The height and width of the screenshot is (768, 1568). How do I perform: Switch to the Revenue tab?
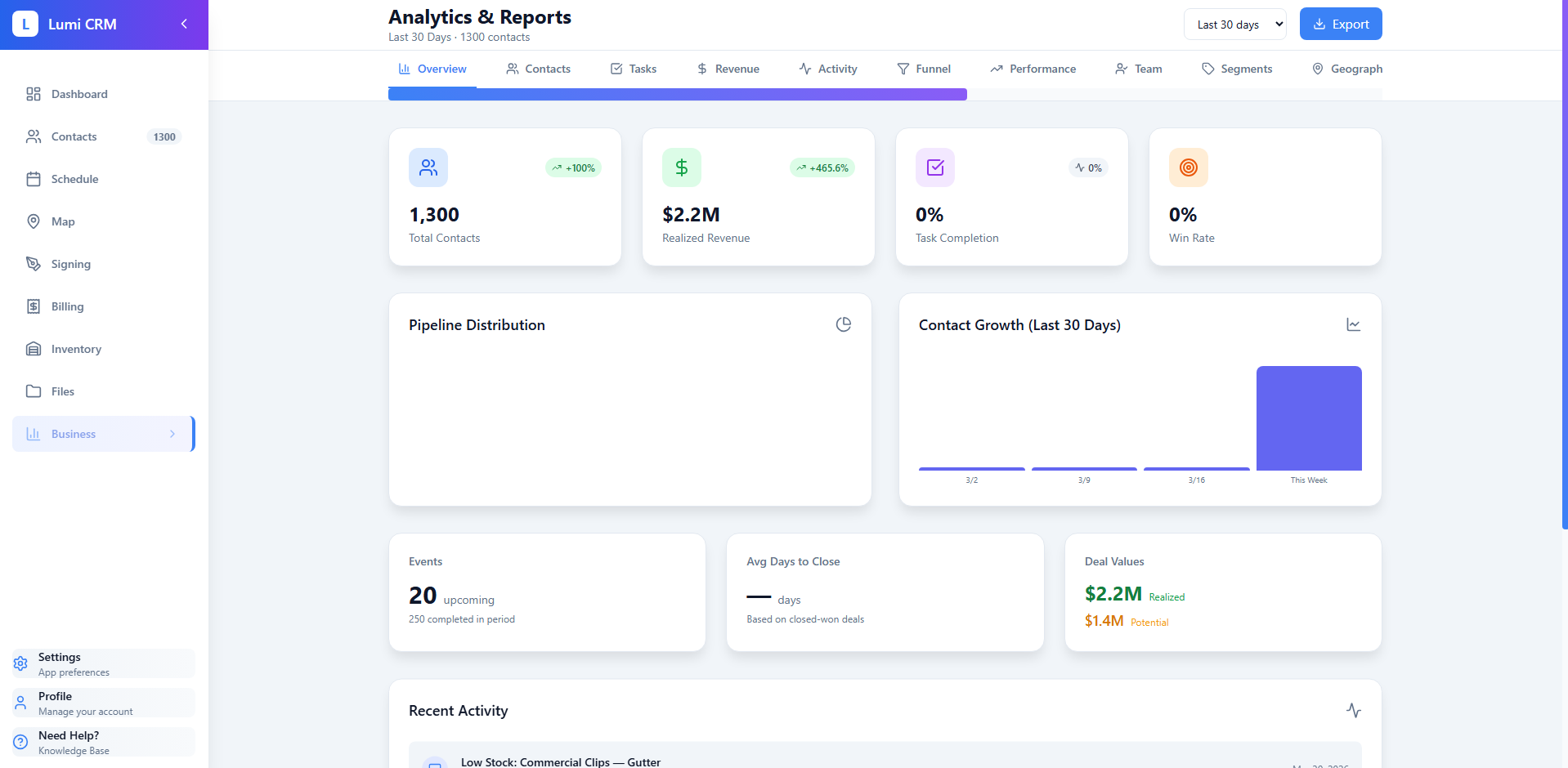coord(728,69)
